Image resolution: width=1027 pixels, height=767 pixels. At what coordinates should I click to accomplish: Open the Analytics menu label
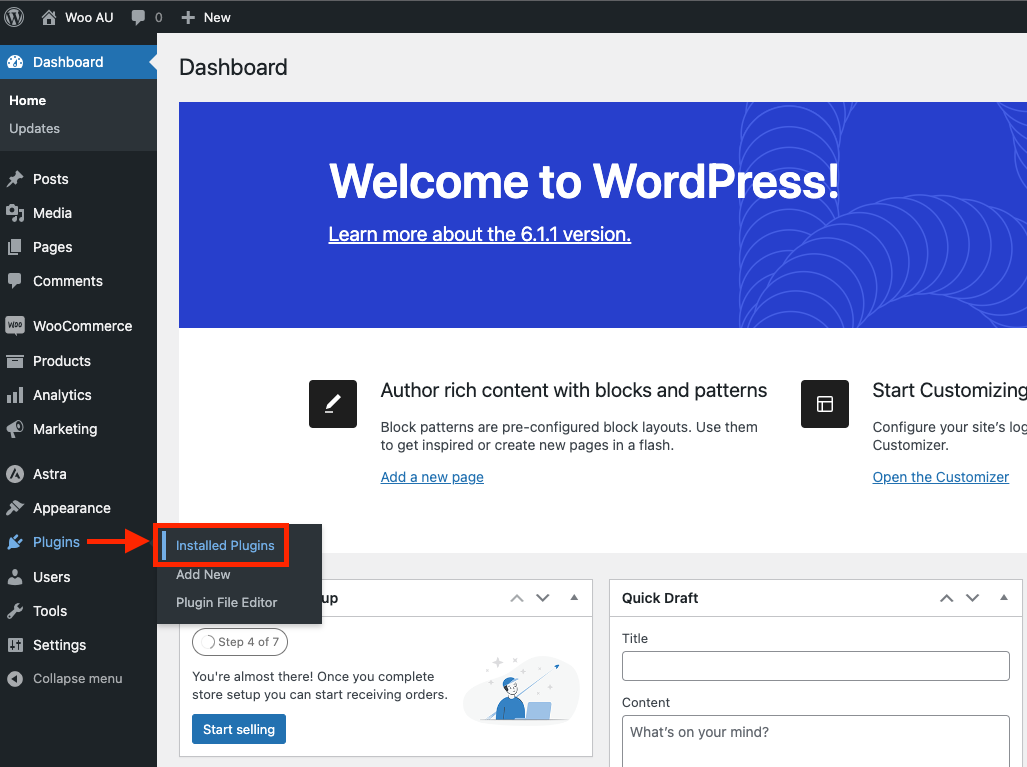point(62,395)
